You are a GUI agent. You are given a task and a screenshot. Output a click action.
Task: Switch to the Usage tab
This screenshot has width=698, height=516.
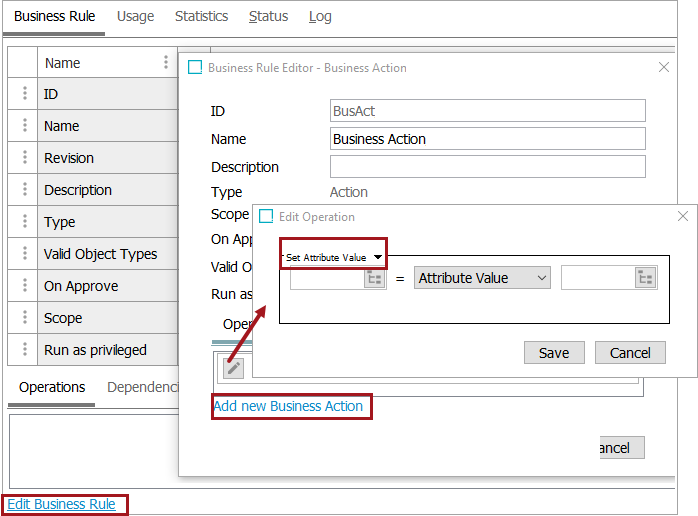[135, 16]
